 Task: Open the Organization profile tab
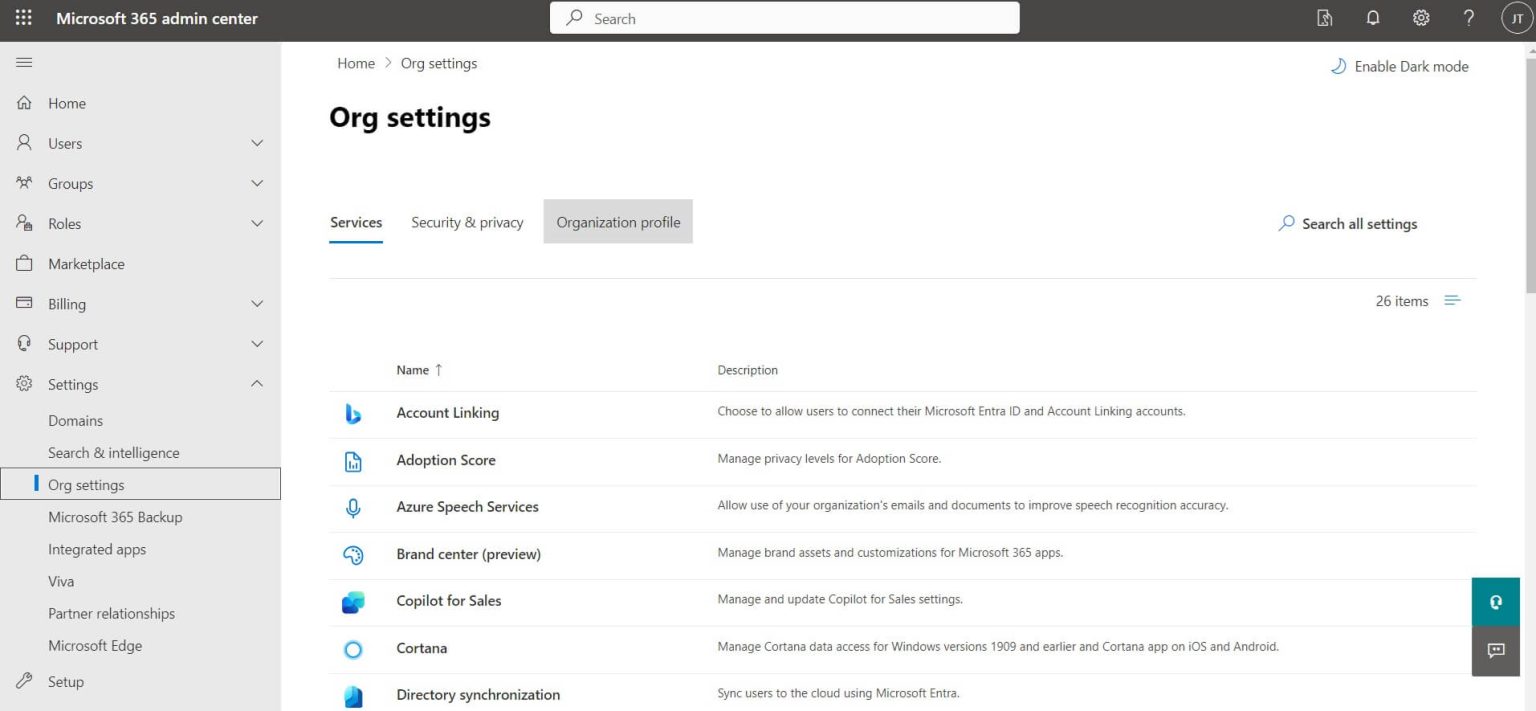617,222
